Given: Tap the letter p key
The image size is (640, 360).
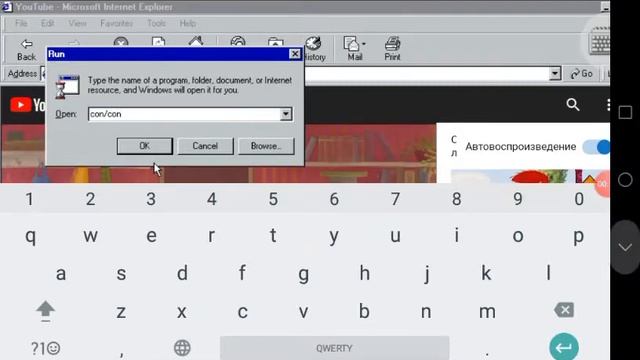Looking at the screenshot, I should (578, 236).
